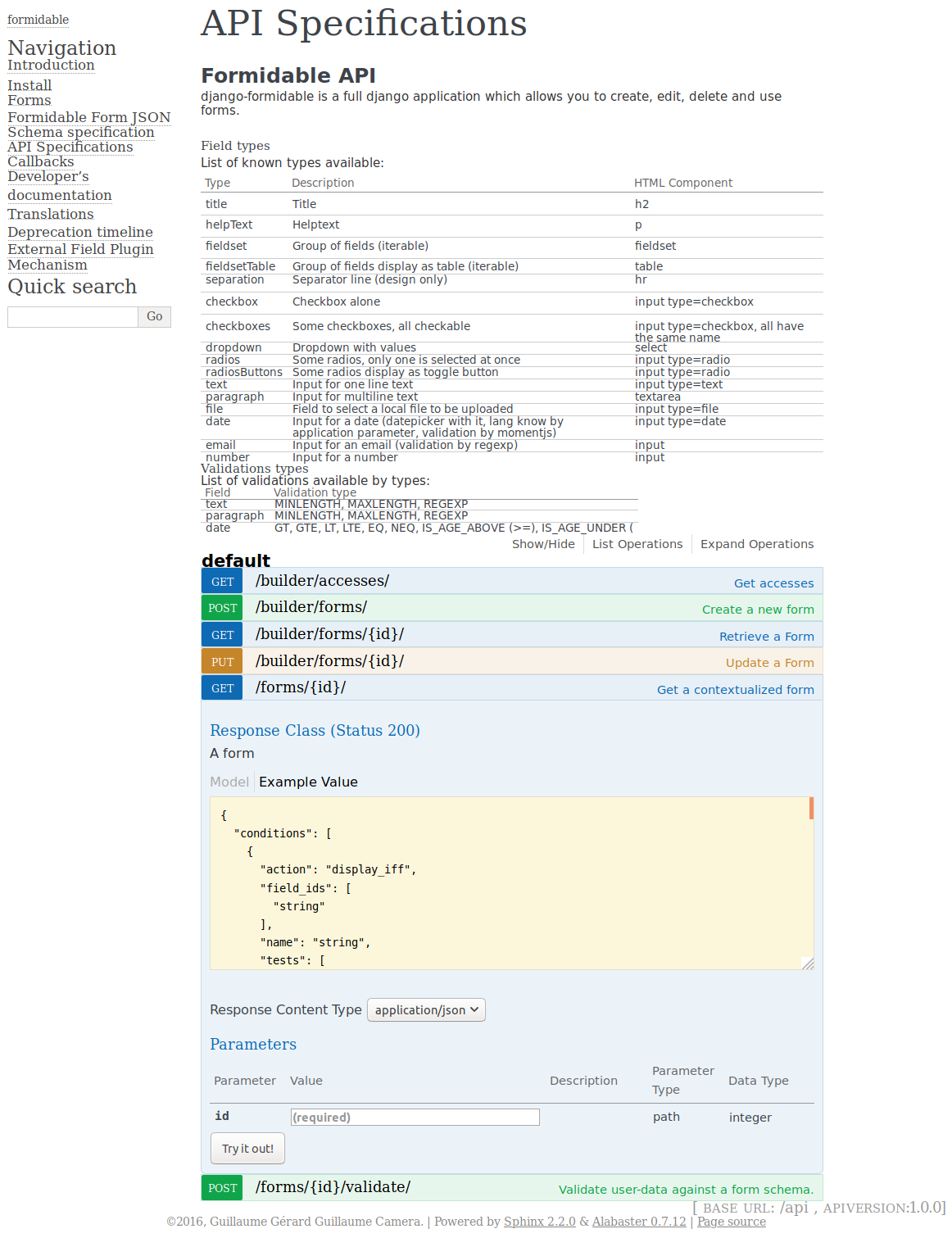
Task: Collapse the GET /forms/{id}/ endpoint path
Action: tap(301, 687)
